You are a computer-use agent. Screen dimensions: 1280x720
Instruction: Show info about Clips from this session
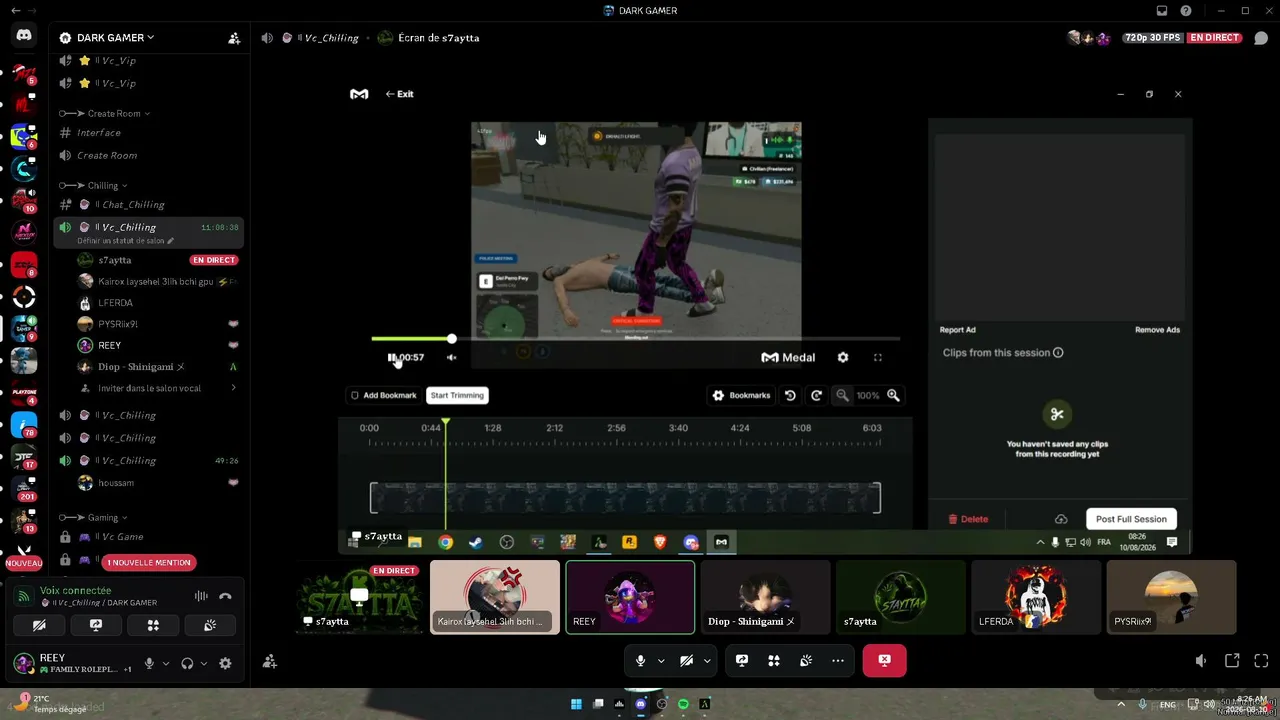point(1058,353)
